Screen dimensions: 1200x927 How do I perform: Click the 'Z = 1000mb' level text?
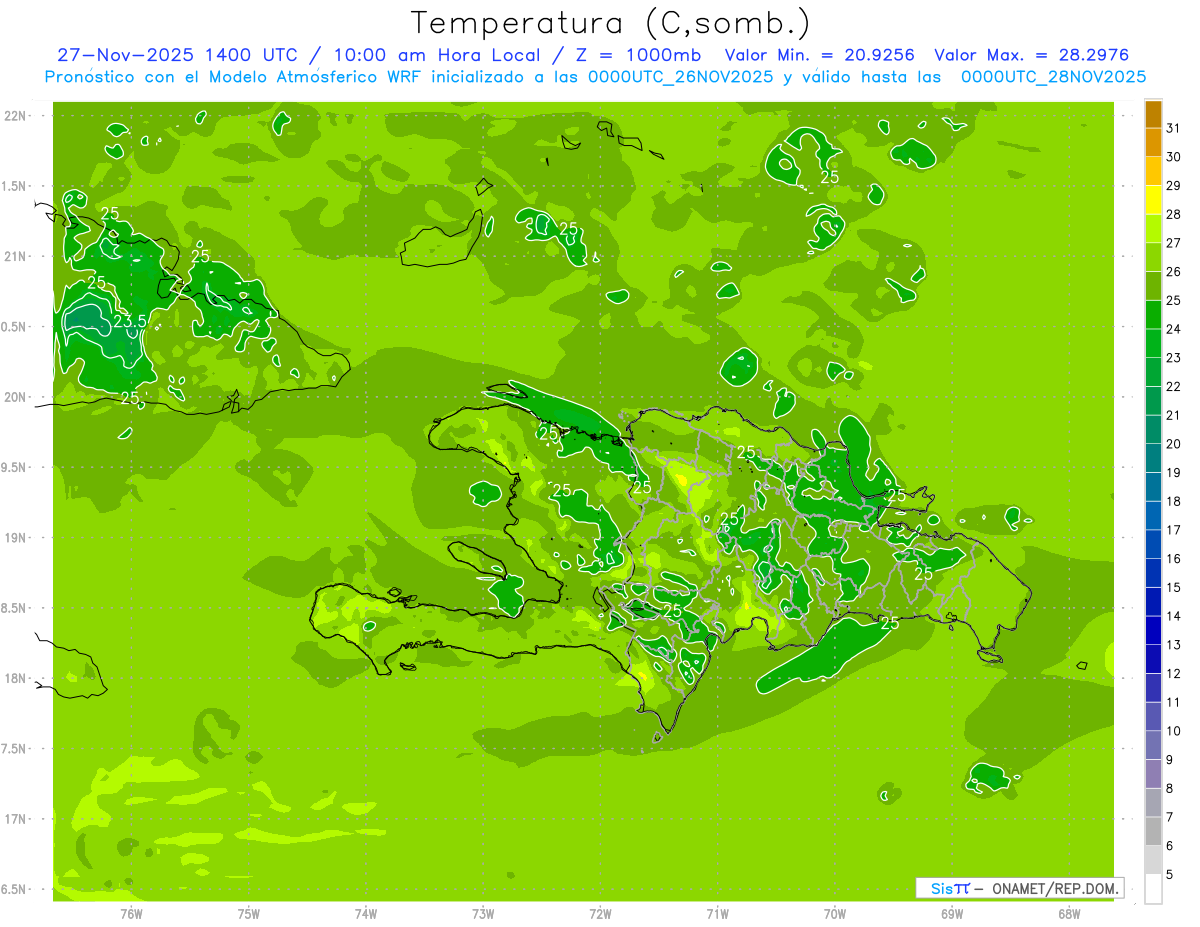coord(640,55)
